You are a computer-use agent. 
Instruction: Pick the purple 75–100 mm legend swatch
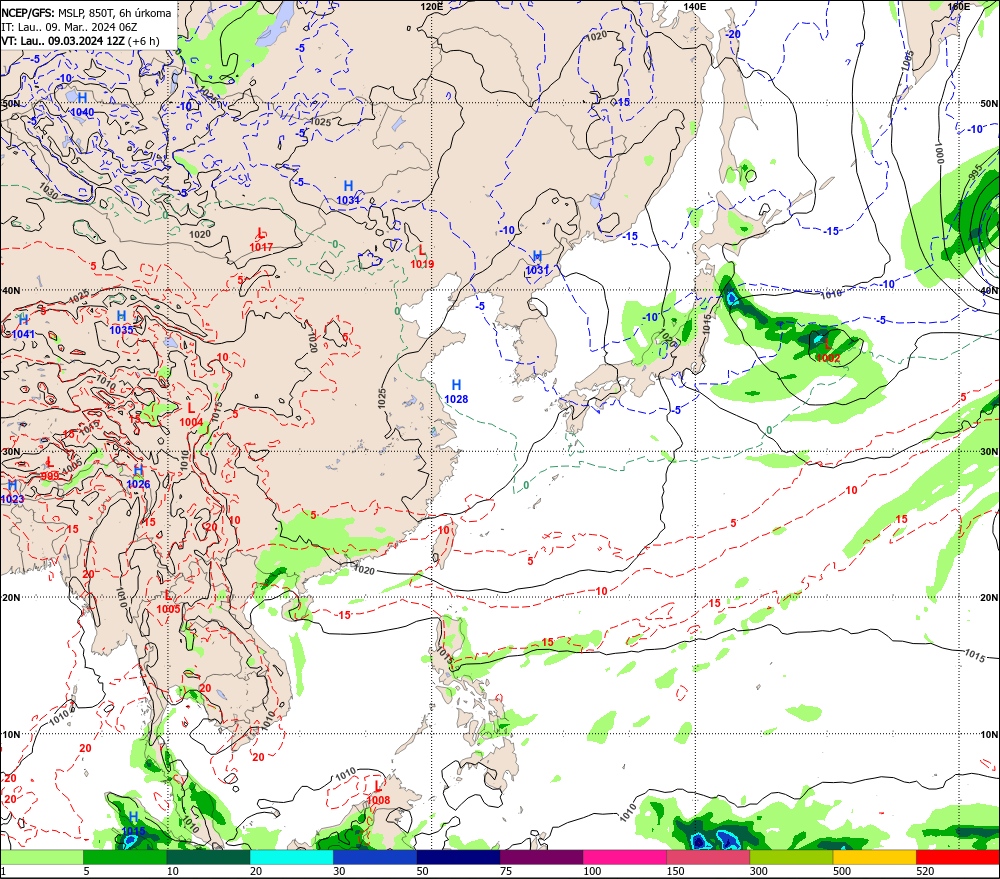click(541, 857)
